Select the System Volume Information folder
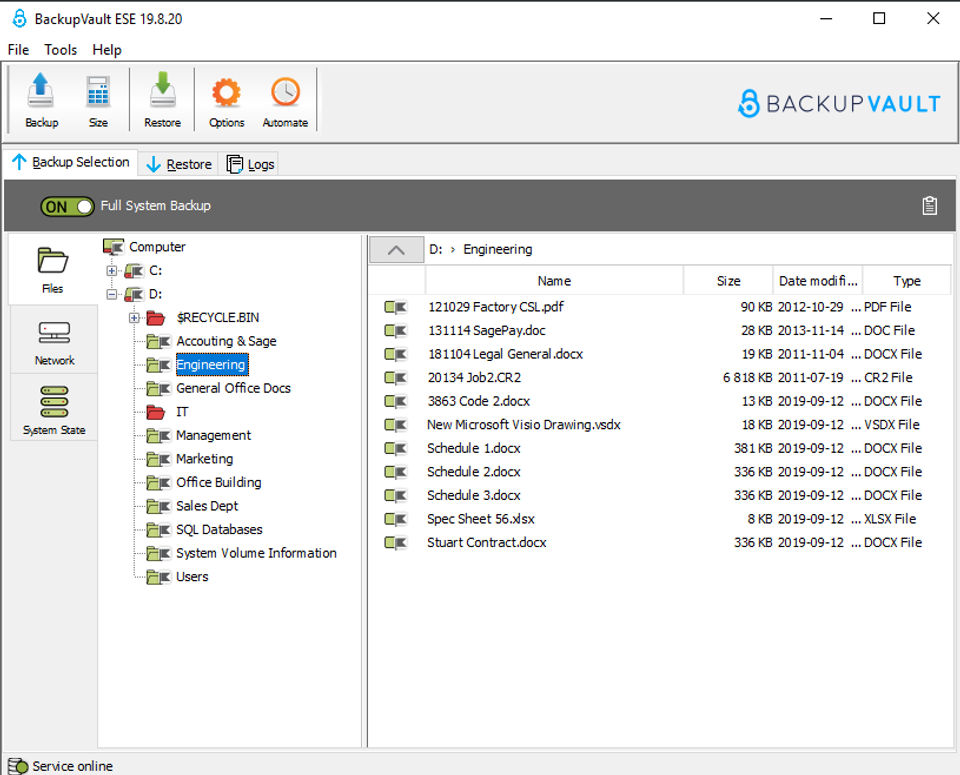This screenshot has width=960, height=775. pyautogui.click(x=257, y=553)
